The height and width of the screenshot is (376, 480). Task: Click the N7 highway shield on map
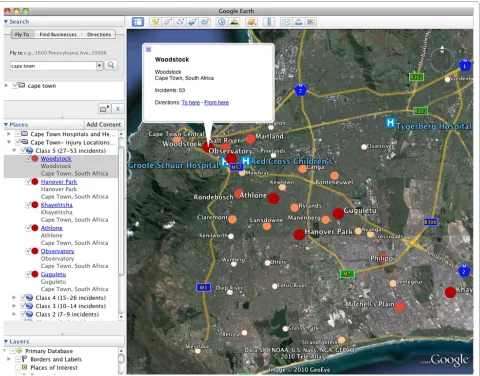tap(301, 90)
